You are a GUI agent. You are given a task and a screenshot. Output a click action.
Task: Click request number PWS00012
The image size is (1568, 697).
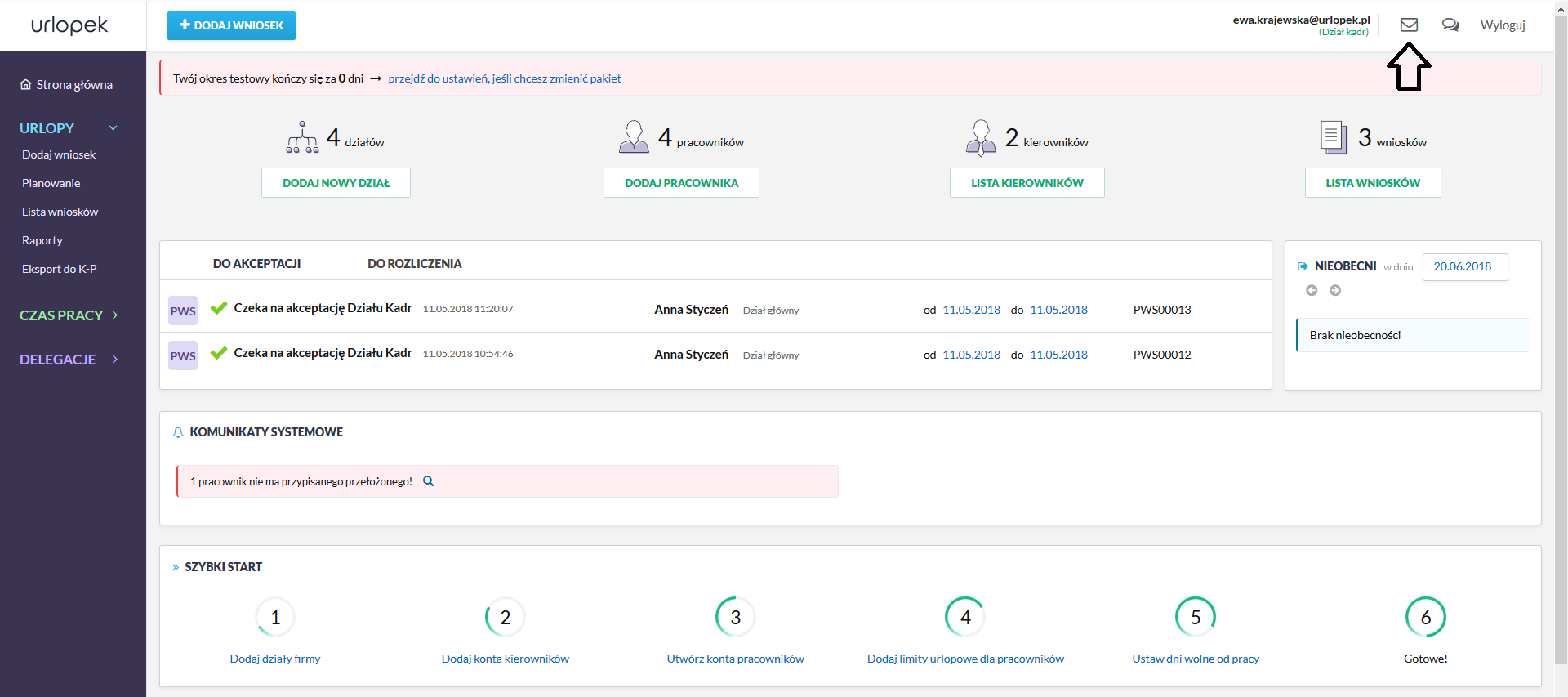coord(1162,355)
